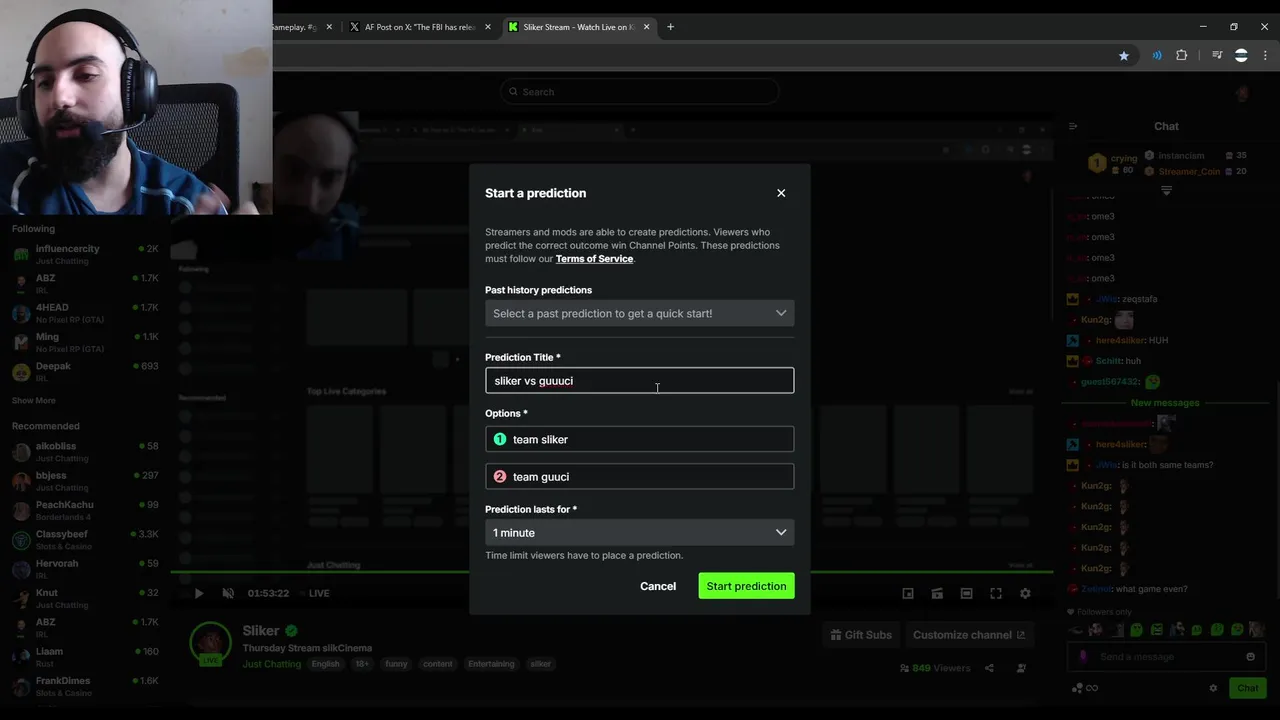Open PeachKachu recommended channel
The height and width of the screenshot is (720, 1280).
pos(85,511)
